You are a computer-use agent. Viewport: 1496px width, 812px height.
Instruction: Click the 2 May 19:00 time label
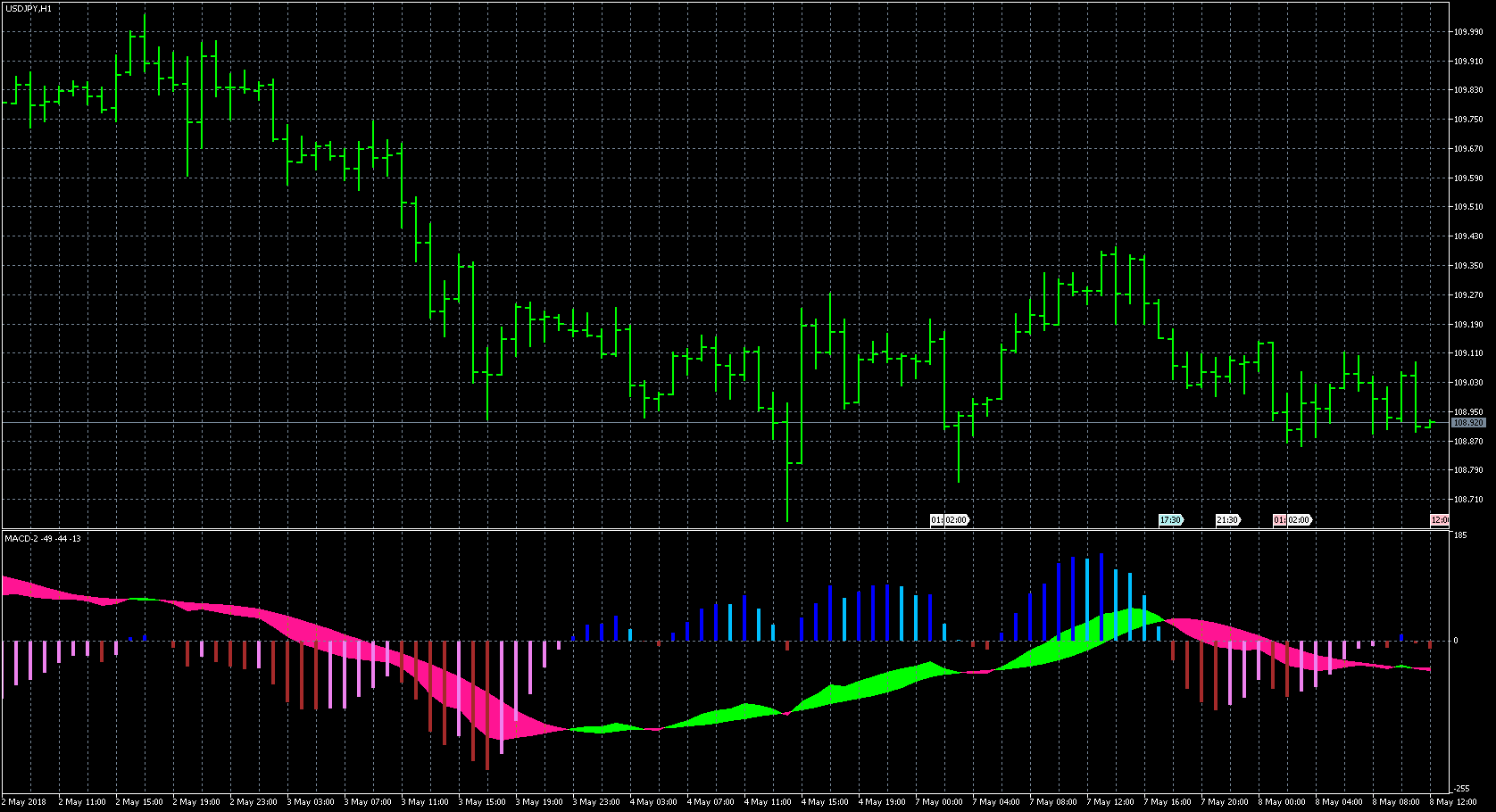click(x=196, y=802)
